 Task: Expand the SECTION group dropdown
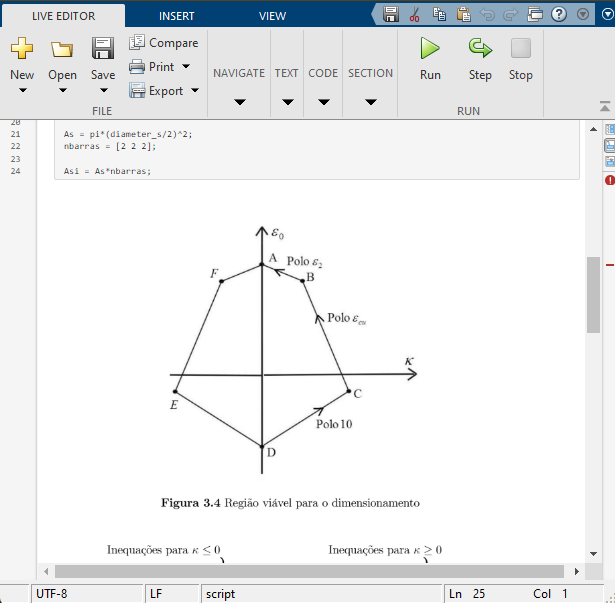[x=371, y=102]
